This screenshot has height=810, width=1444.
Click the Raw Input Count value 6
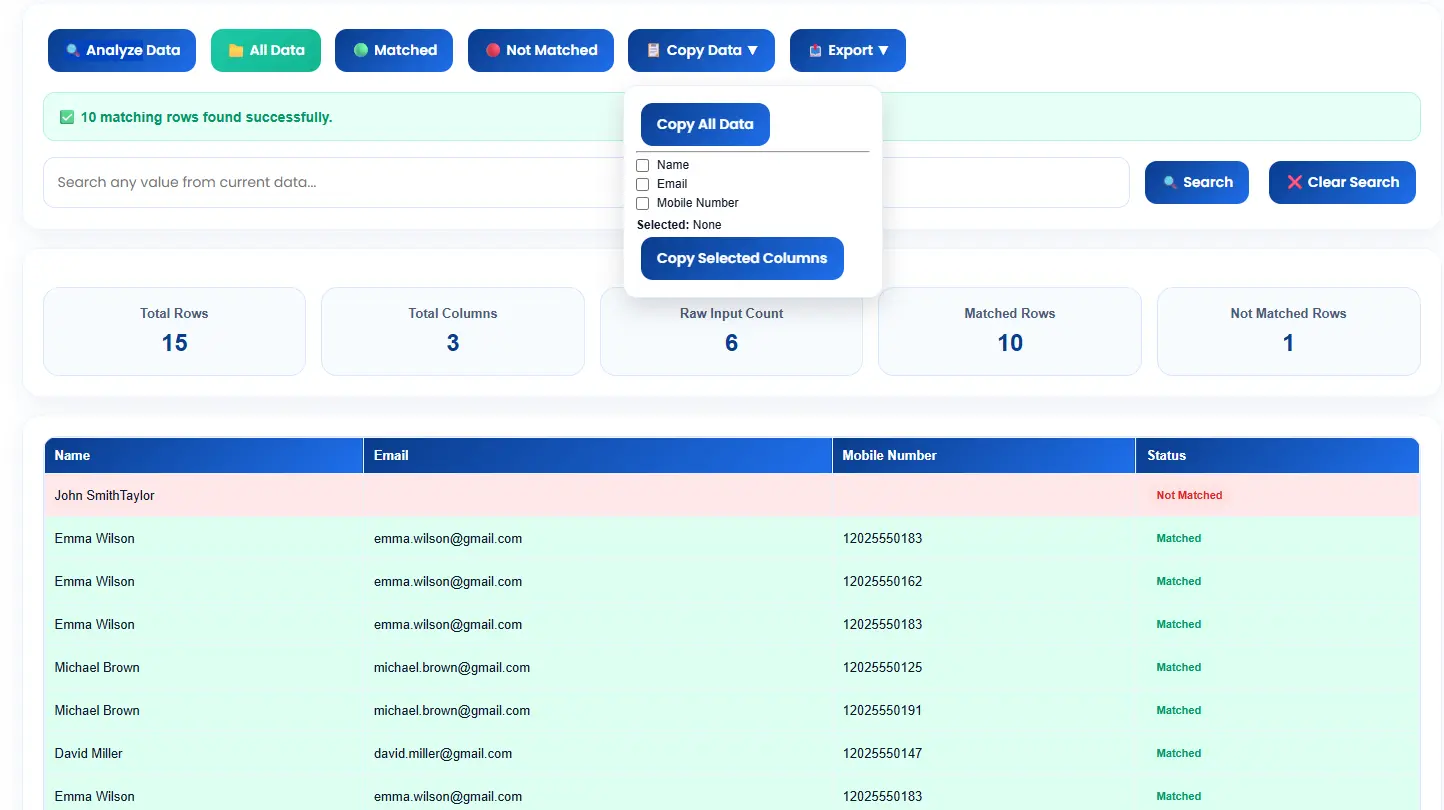point(731,343)
